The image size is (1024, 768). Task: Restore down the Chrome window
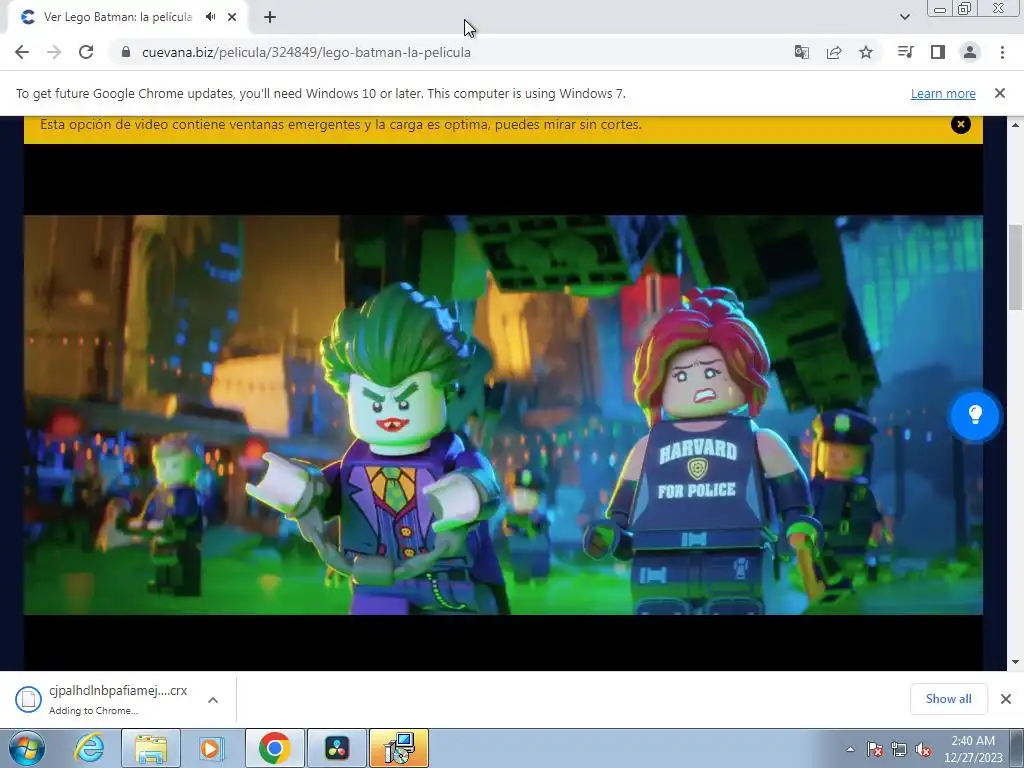tap(964, 8)
